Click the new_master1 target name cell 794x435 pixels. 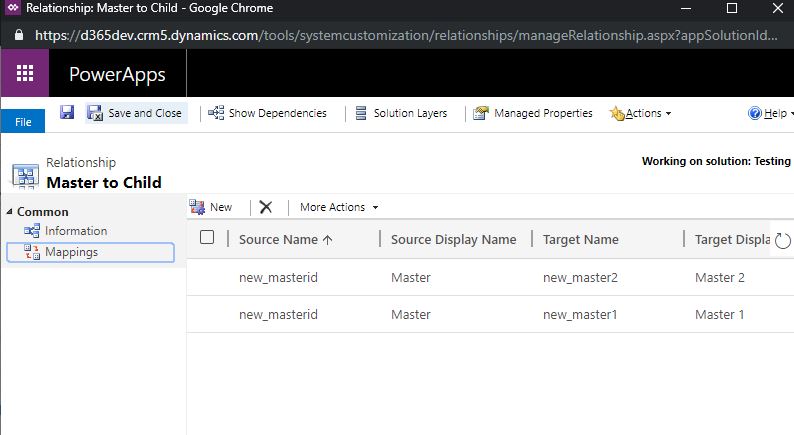pyautogui.click(x=580, y=314)
